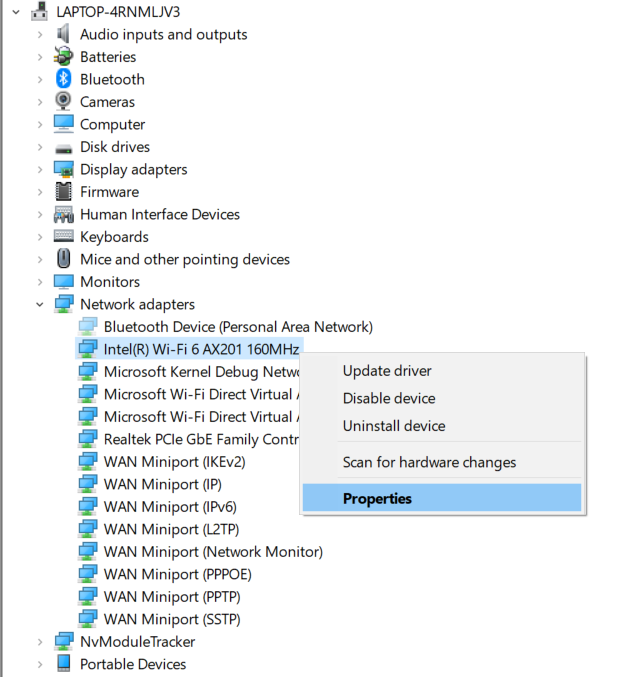Click the WAN Miniport (IP) icon
The width and height of the screenshot is (637, 677).
88,484
